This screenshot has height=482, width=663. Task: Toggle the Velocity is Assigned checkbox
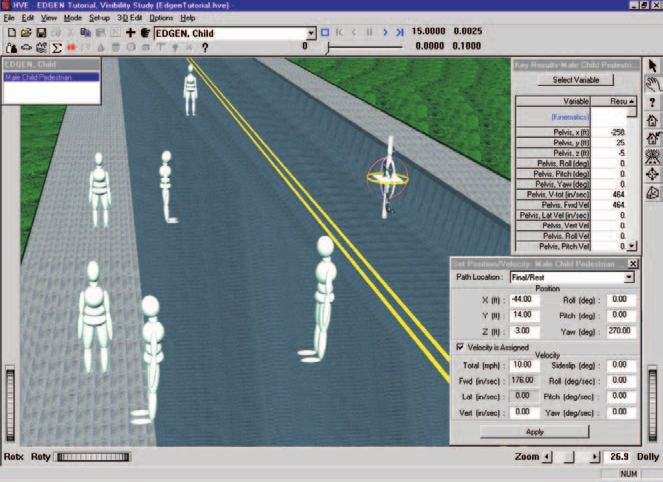(460, 347)
